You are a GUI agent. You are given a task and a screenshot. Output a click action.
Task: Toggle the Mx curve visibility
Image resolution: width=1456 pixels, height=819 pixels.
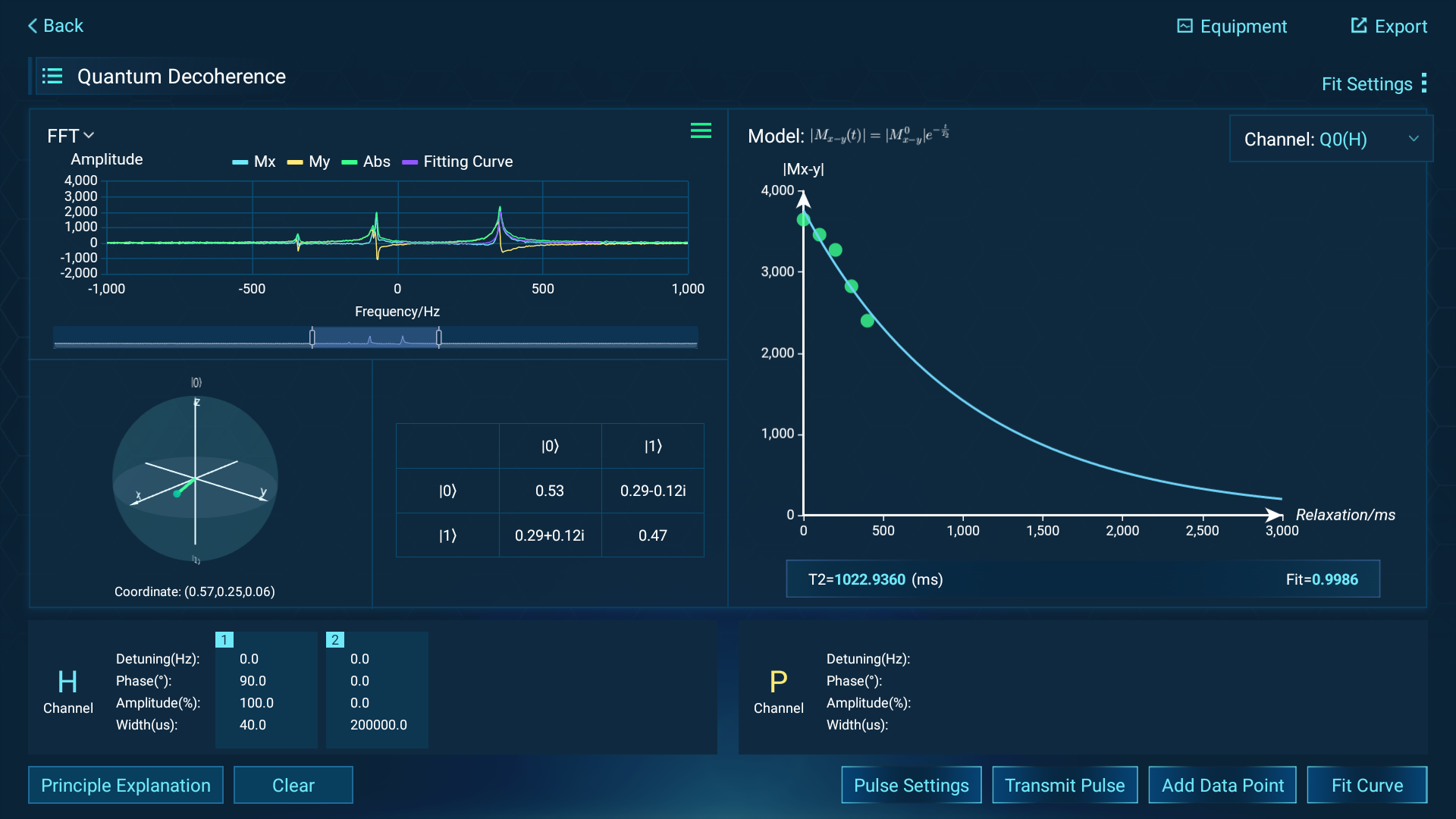click(253, 162)
